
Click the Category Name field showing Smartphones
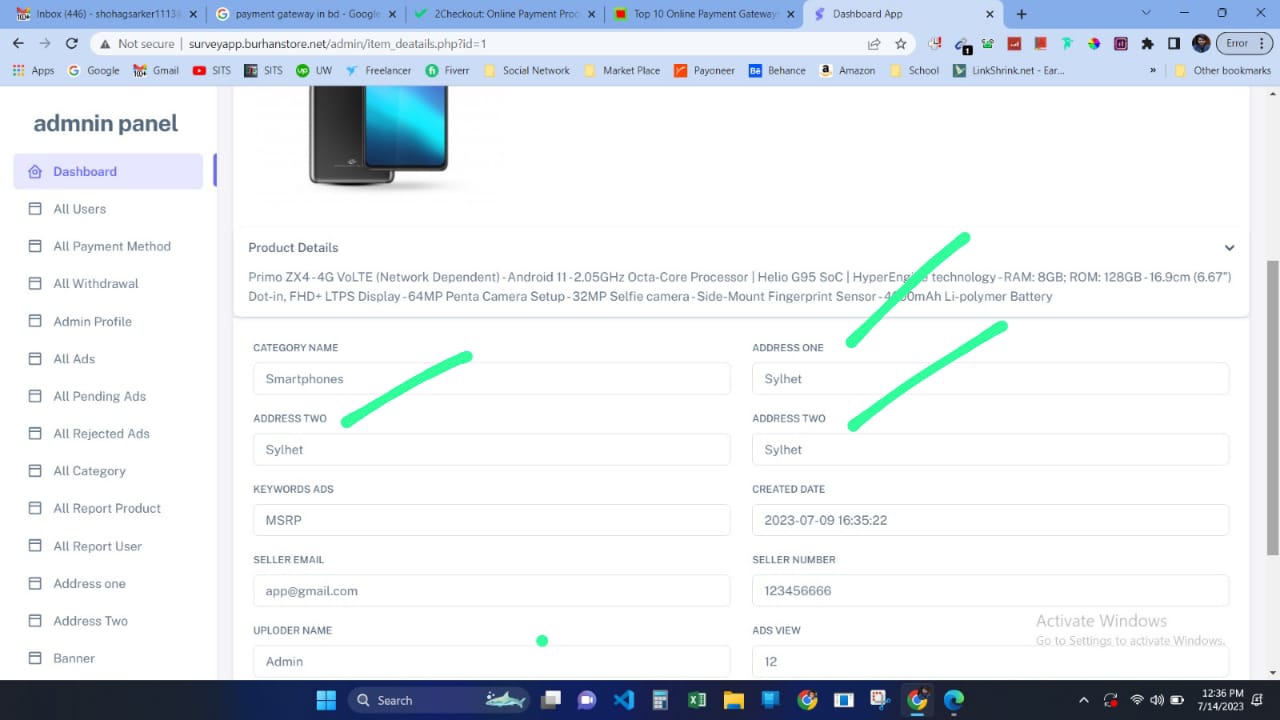491,379
